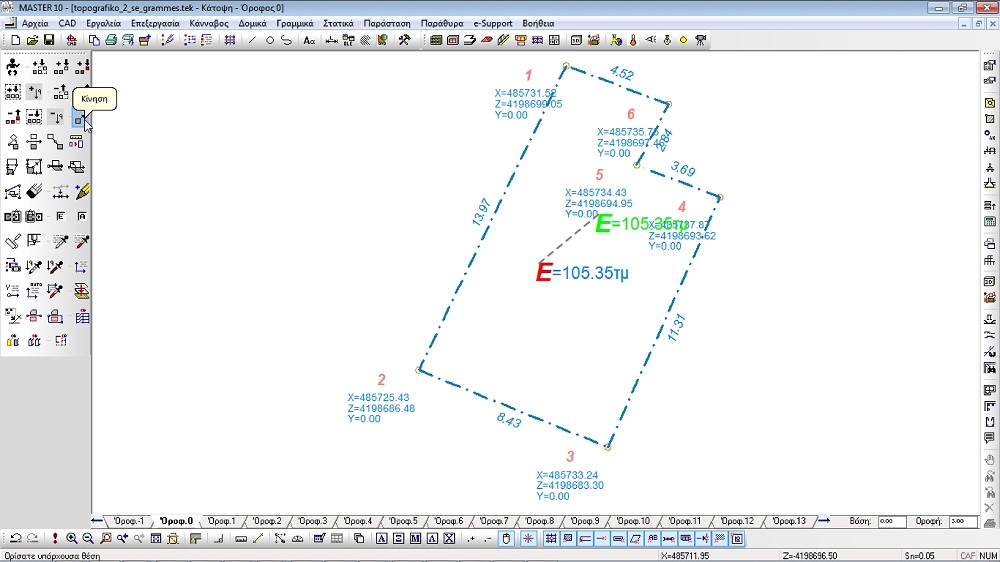Toggle the star snap button
Image resolution: width=1000 pixels, height=562 pixels.
[528, 538]
